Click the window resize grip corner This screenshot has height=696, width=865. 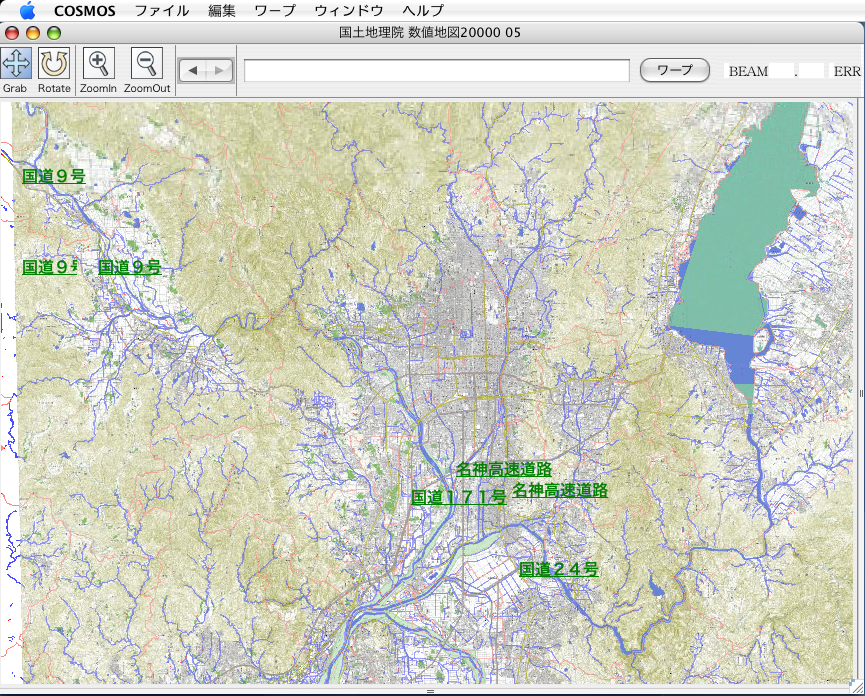point(857,687)
